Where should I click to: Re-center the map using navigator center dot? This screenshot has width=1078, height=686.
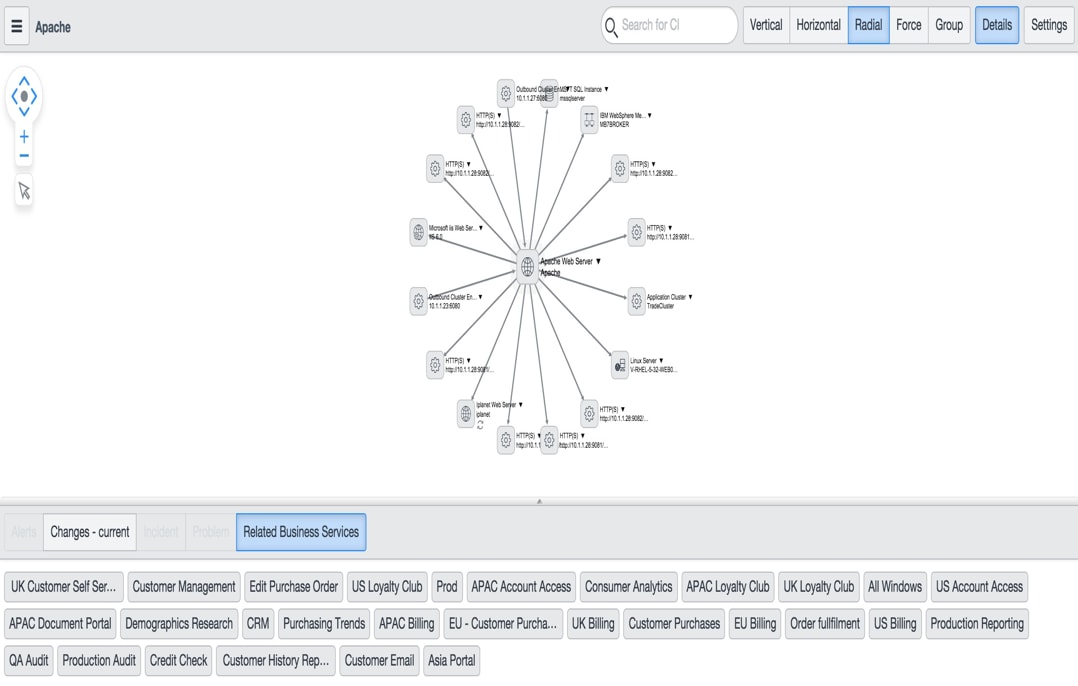[x=24, y=96]
